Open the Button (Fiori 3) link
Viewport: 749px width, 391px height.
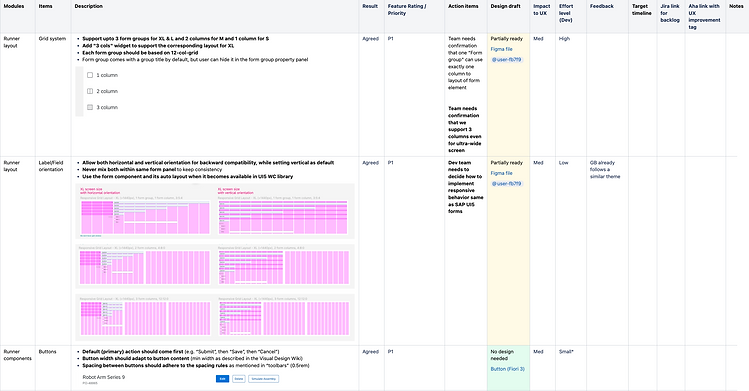pyautogui.click(x=507, y=369)
